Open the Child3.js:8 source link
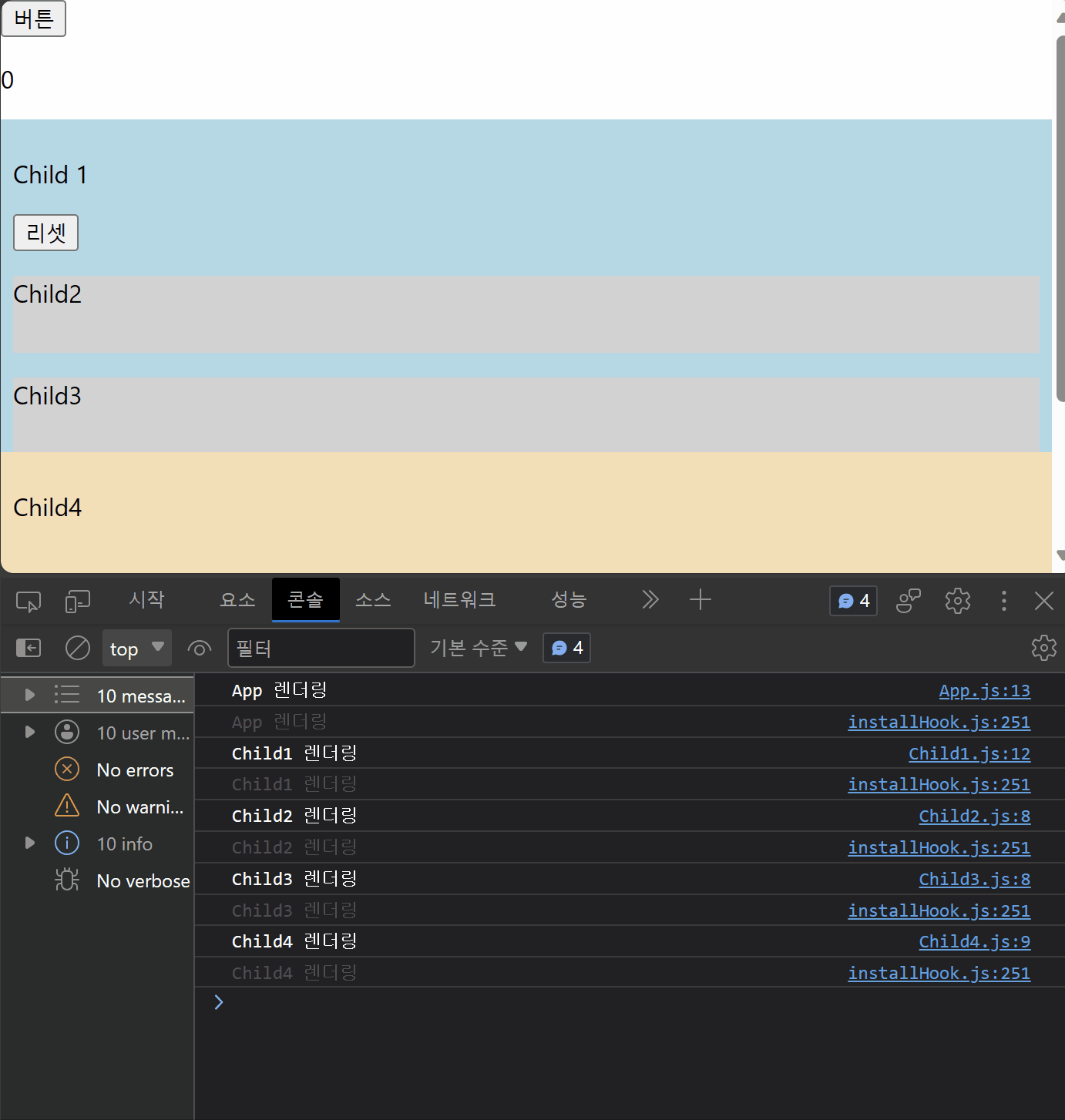This screenshot has height=1120, width=1065. 974,879
